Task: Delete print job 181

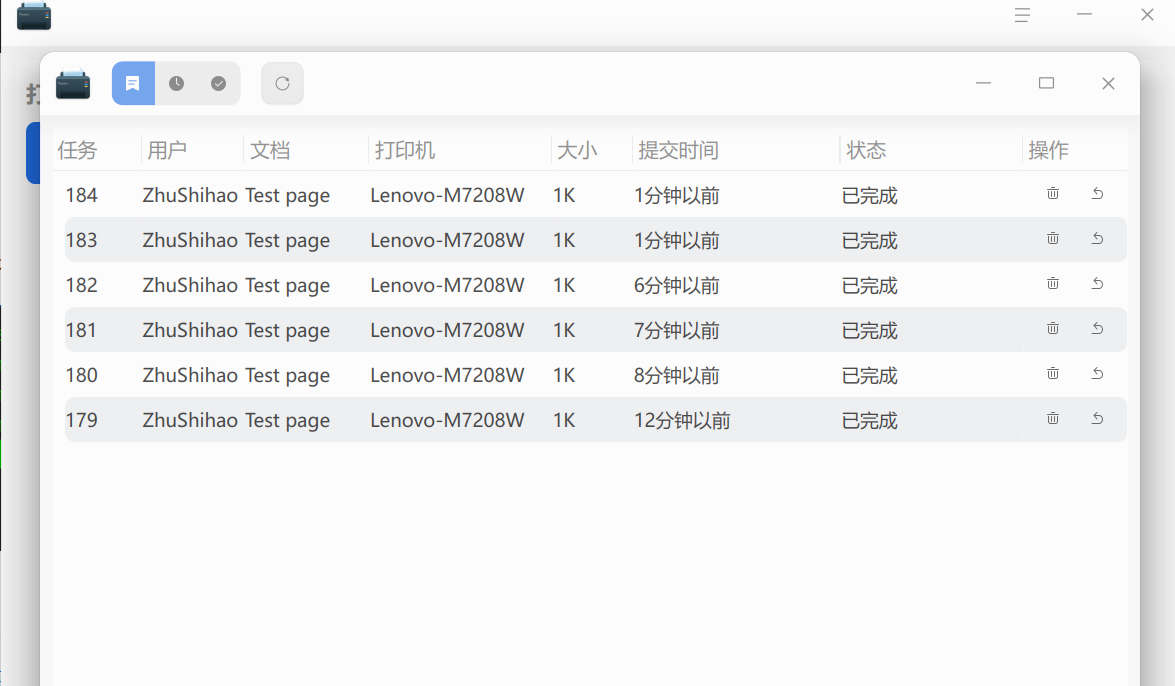Action: tap(1053, 328)
